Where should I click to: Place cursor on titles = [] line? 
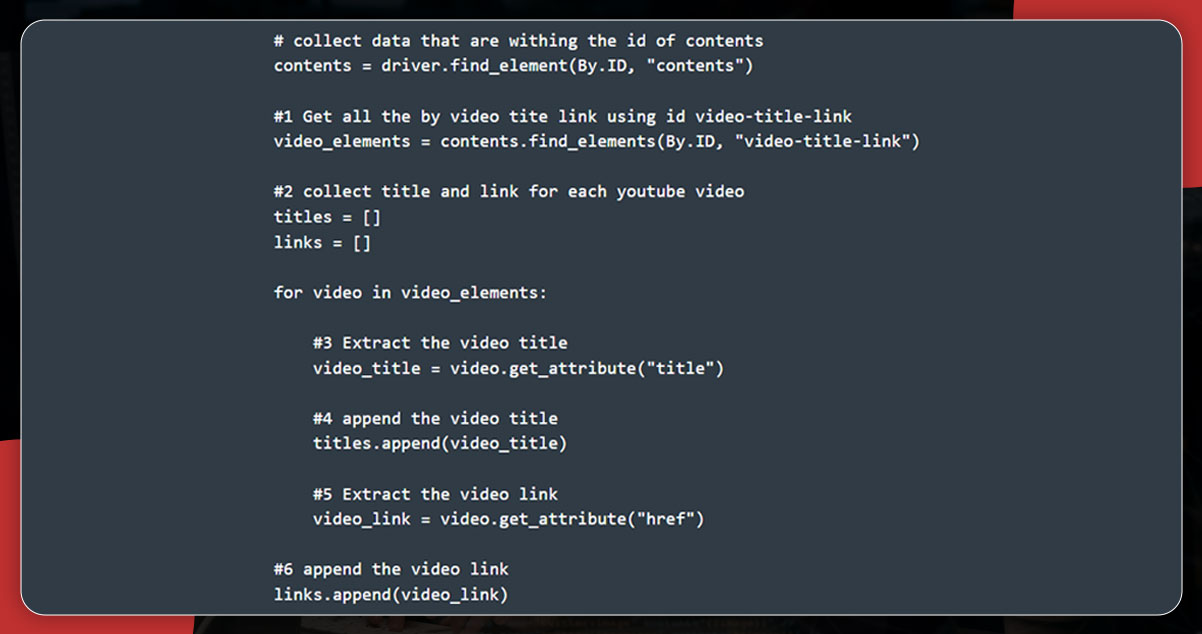[327, 216]
